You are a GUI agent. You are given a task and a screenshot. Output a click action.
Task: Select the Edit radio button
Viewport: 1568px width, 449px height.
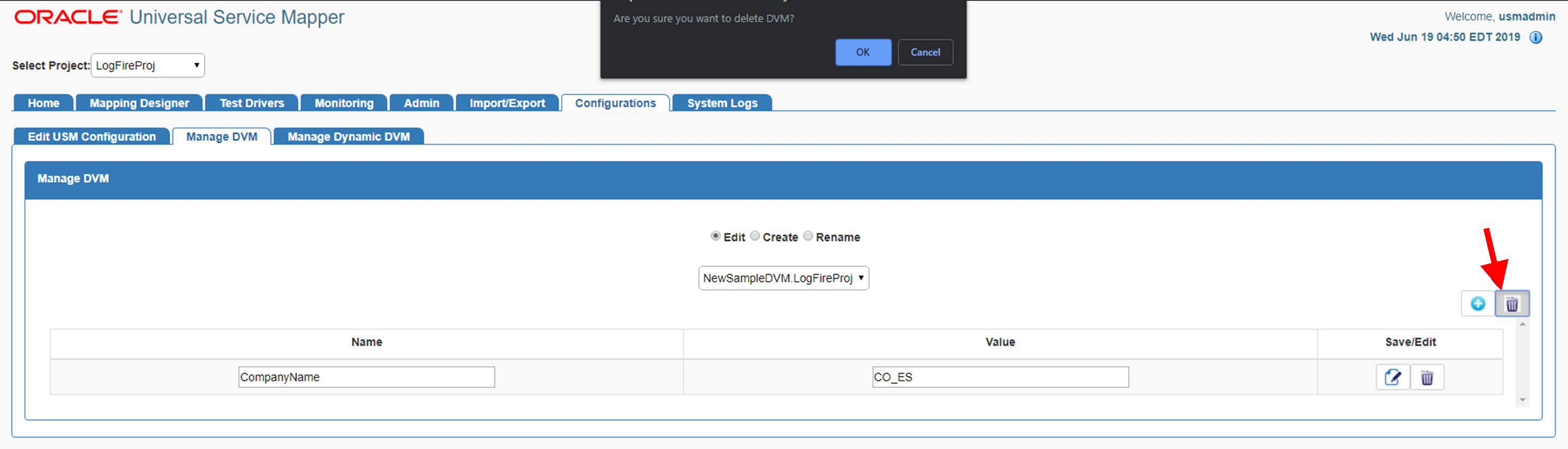715,236
